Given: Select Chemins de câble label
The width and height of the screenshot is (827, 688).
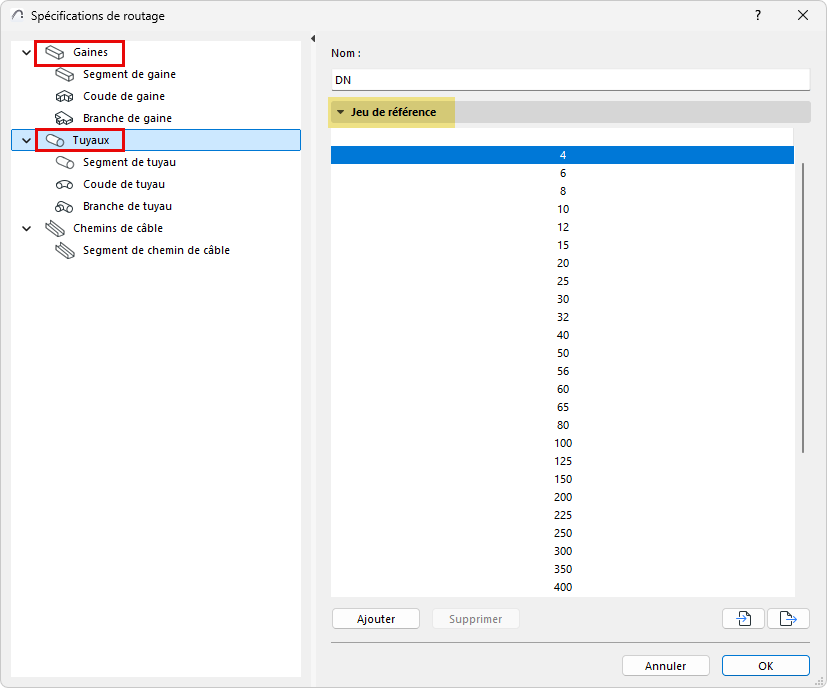Looking at the screenshot, I should click(x=118, y=228).
